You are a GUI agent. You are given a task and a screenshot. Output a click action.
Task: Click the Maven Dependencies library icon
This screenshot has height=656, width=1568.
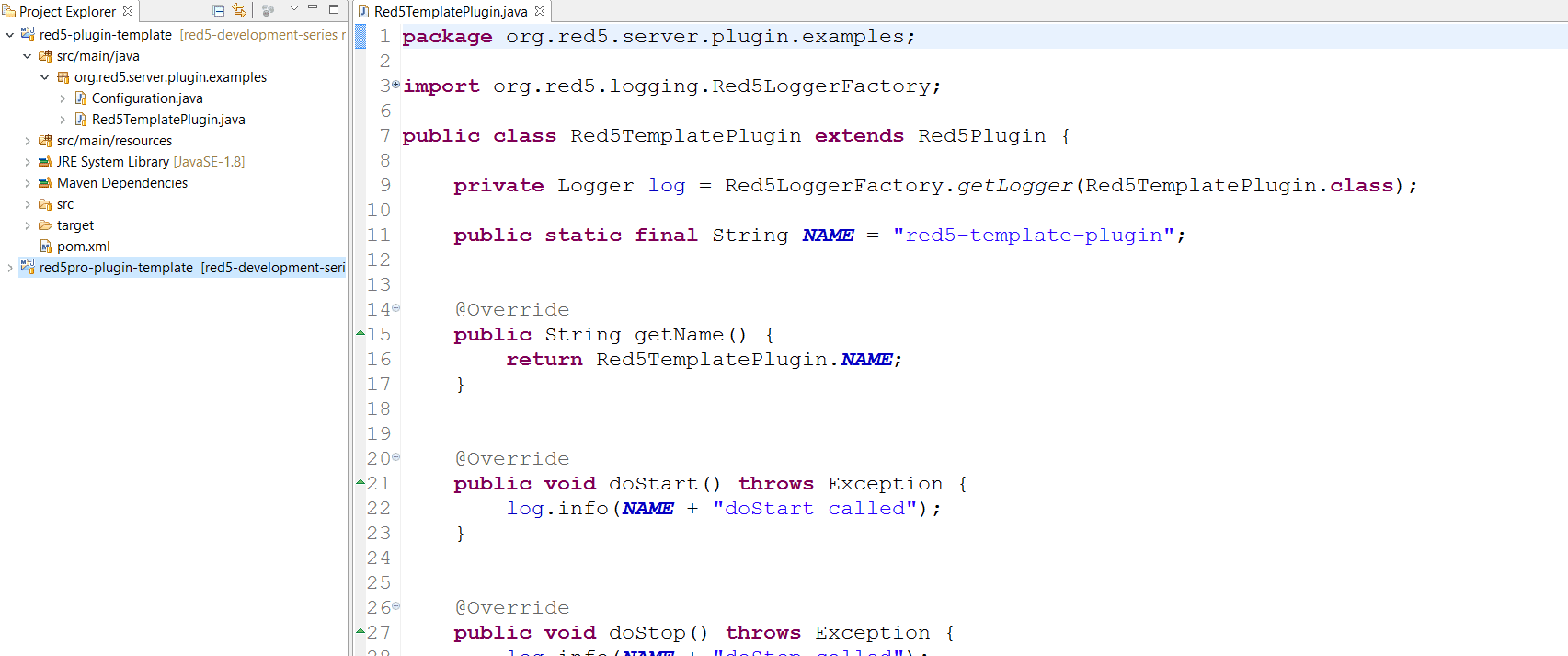[45, 183]
